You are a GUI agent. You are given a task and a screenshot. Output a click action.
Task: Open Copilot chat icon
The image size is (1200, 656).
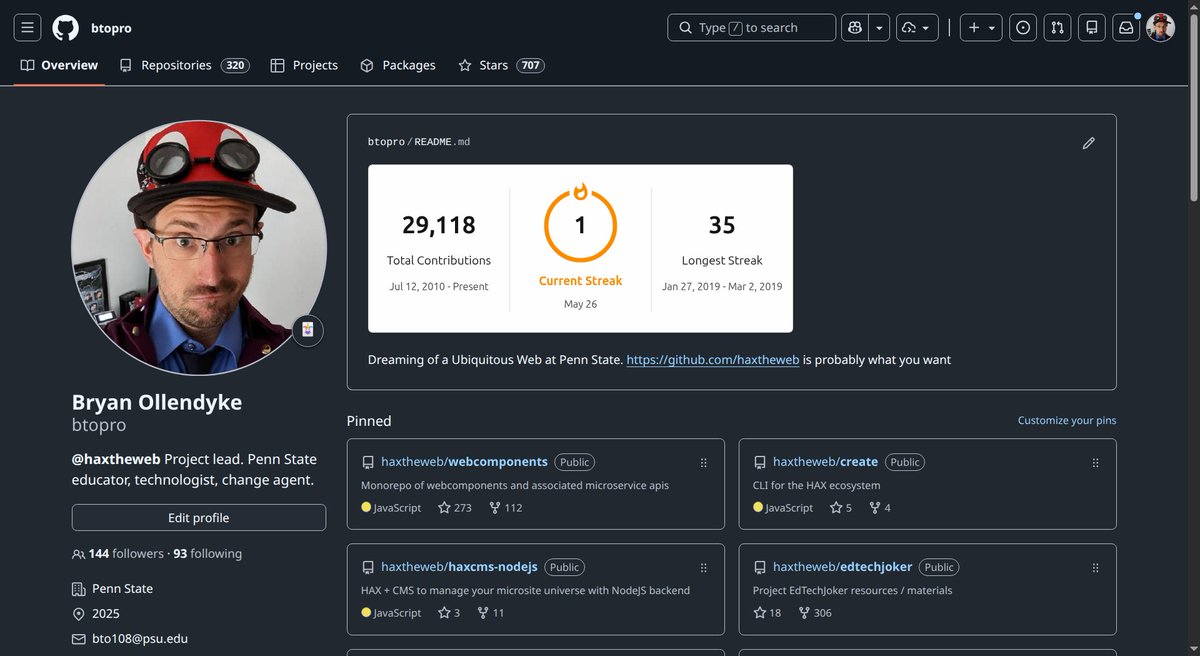pos(855,28)
